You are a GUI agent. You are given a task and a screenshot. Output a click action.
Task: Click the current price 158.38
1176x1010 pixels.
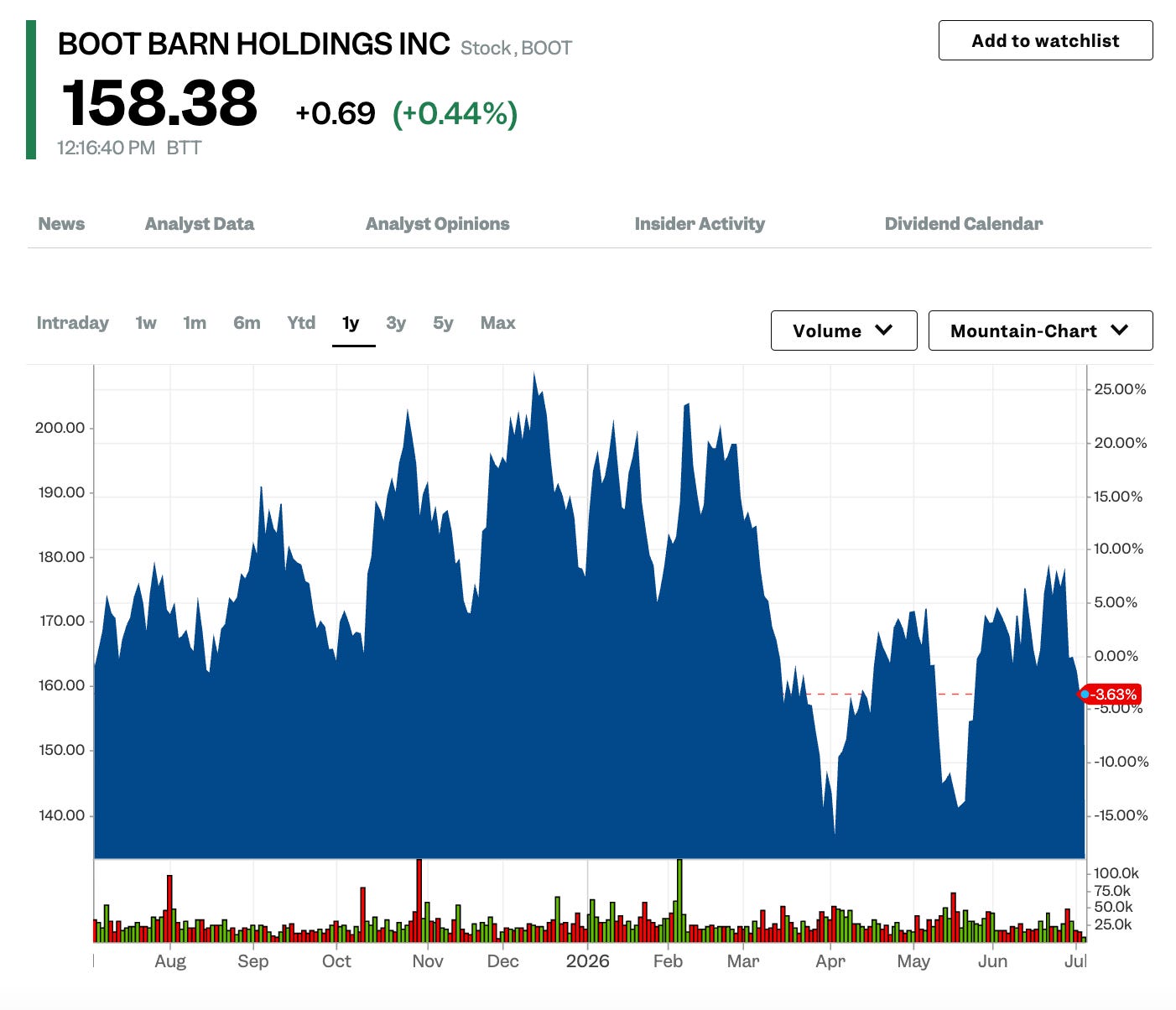(x=159, y=103)
